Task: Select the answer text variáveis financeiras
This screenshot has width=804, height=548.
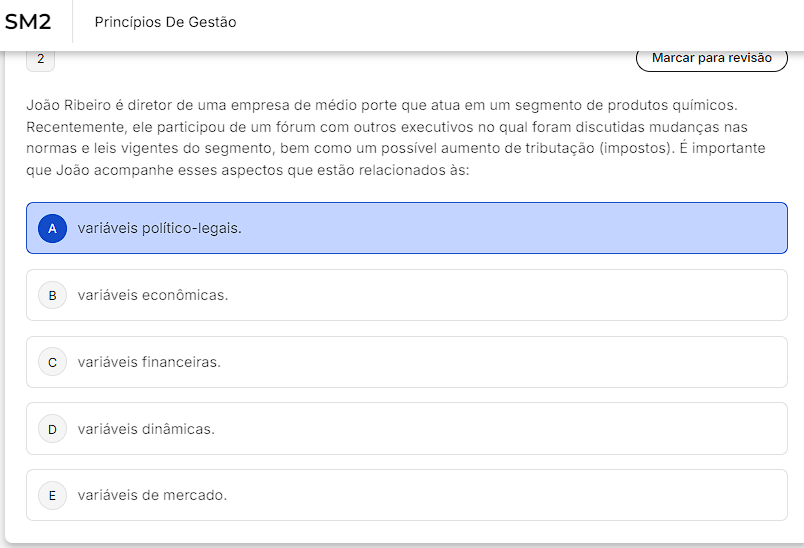Action: click(149, 362)
